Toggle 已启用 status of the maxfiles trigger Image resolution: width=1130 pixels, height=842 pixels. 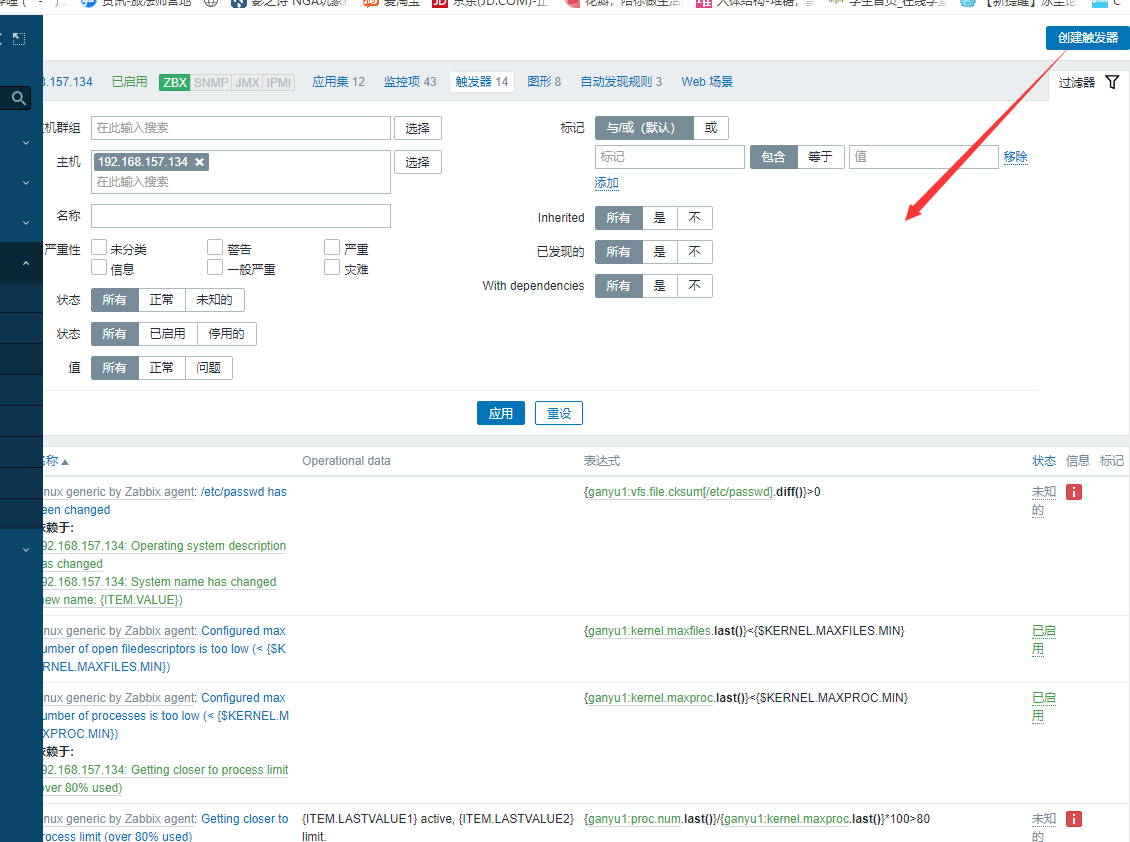[x=1044, y=639]
